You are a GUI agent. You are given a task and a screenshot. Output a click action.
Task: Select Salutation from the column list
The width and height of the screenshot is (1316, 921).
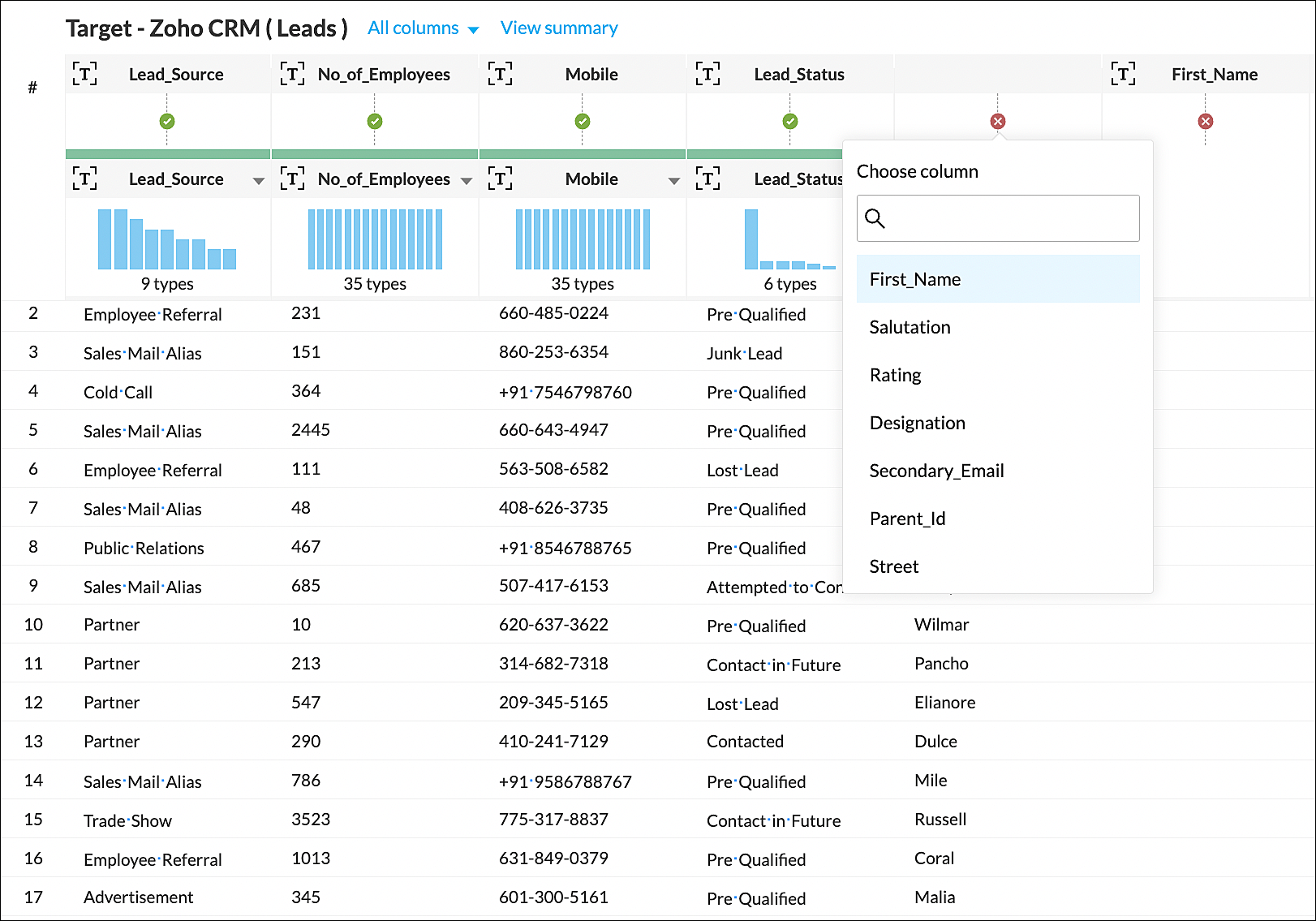tap(910, 327)
